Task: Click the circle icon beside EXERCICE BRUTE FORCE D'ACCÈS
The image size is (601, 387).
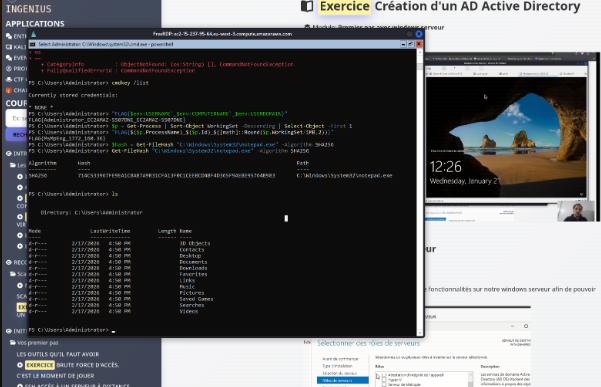Action: click(x=20, y=365)
